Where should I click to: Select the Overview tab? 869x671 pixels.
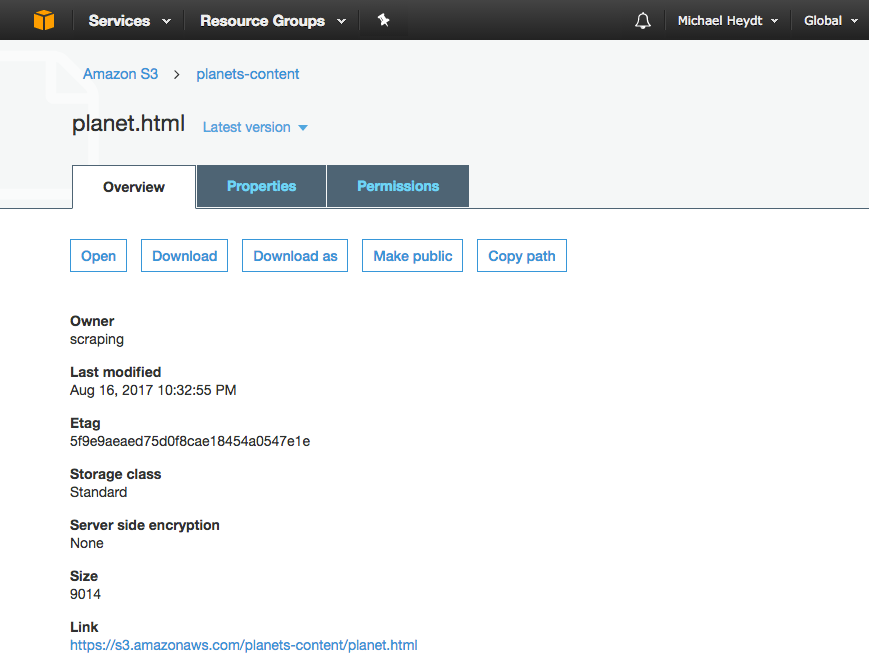pyautogui.click(x=134, y=187)
